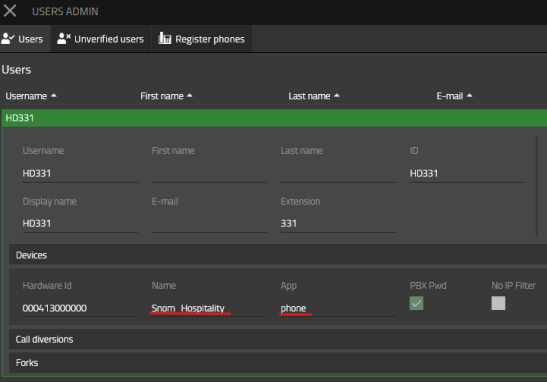The height and width of the screenshot is (382, 547).
Task: Click the user details vertical scrollbar
Action: 537,187
